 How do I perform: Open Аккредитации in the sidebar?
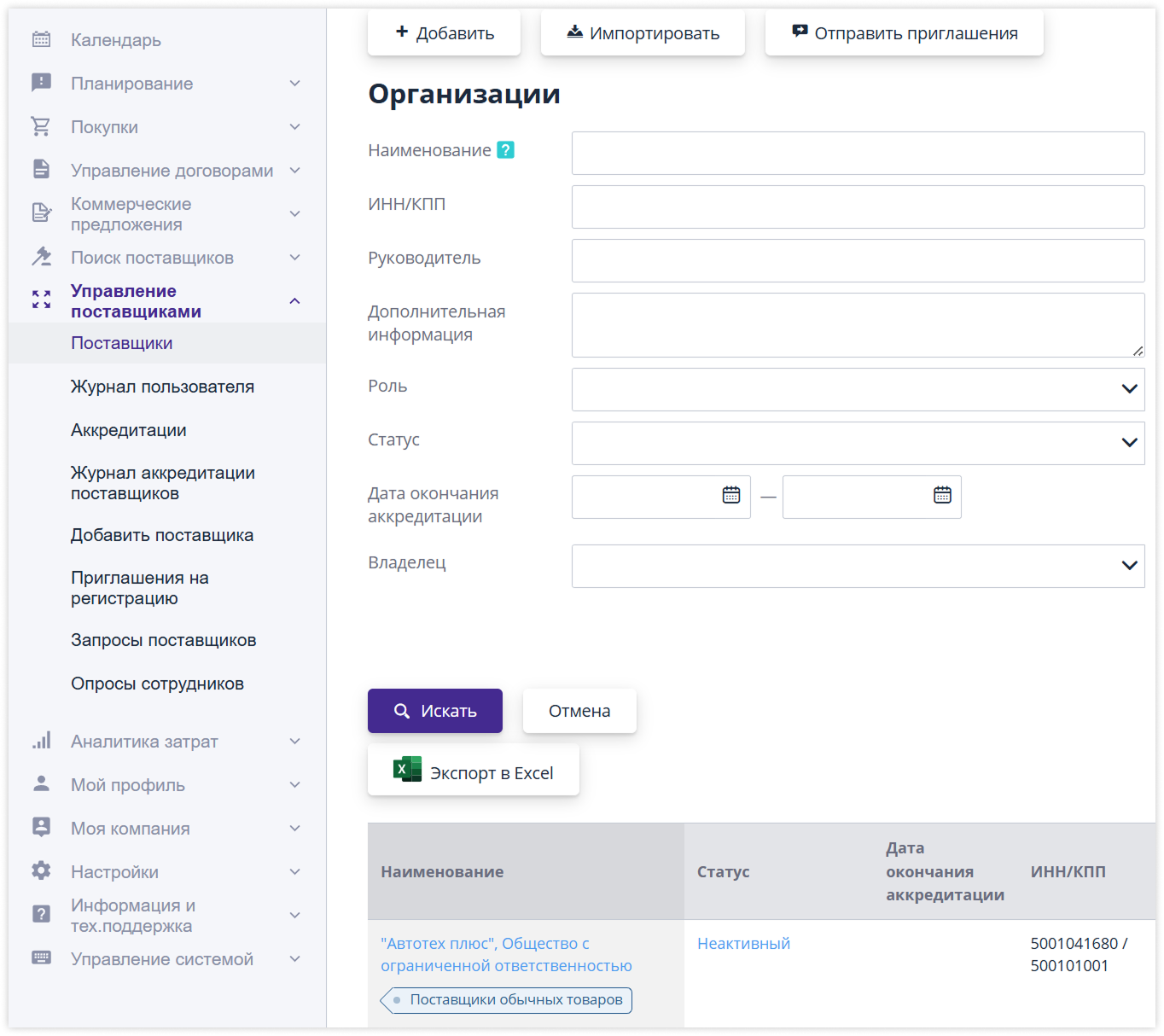pos(128,430)
